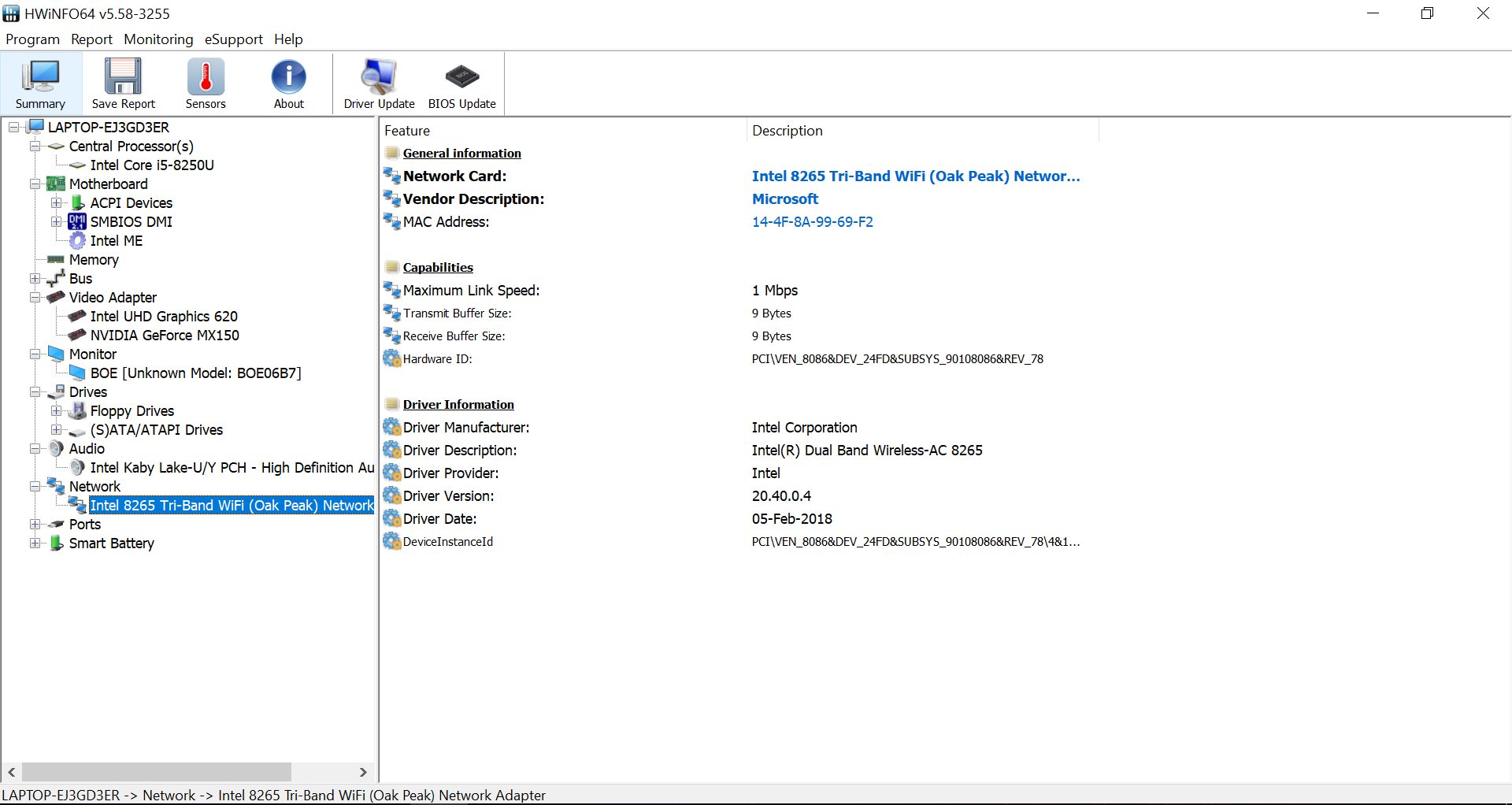
Task: Click the Video Adapter card icon
Action: (x=56, y=297)
